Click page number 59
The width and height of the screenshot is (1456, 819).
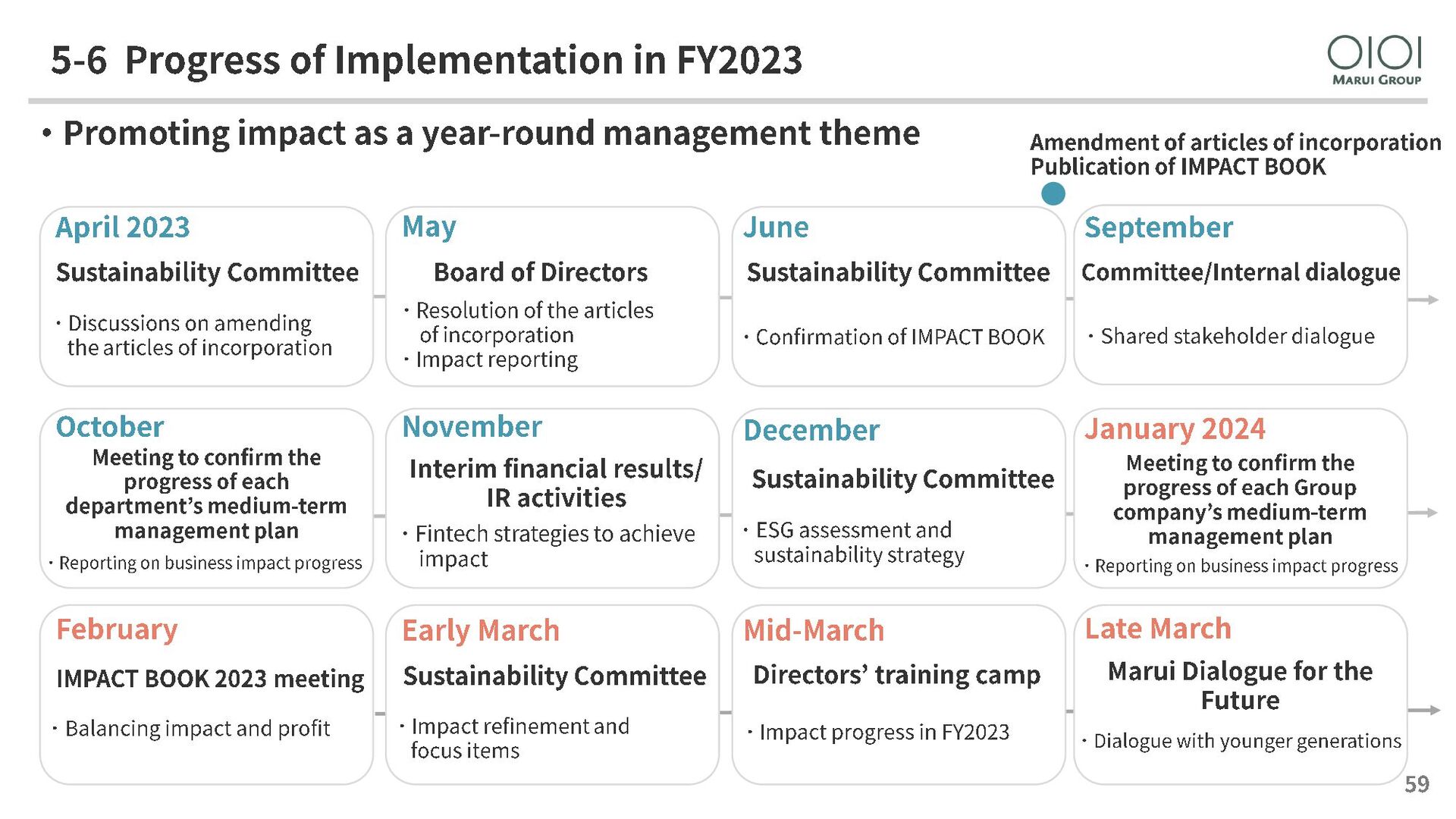[1417, 784]
